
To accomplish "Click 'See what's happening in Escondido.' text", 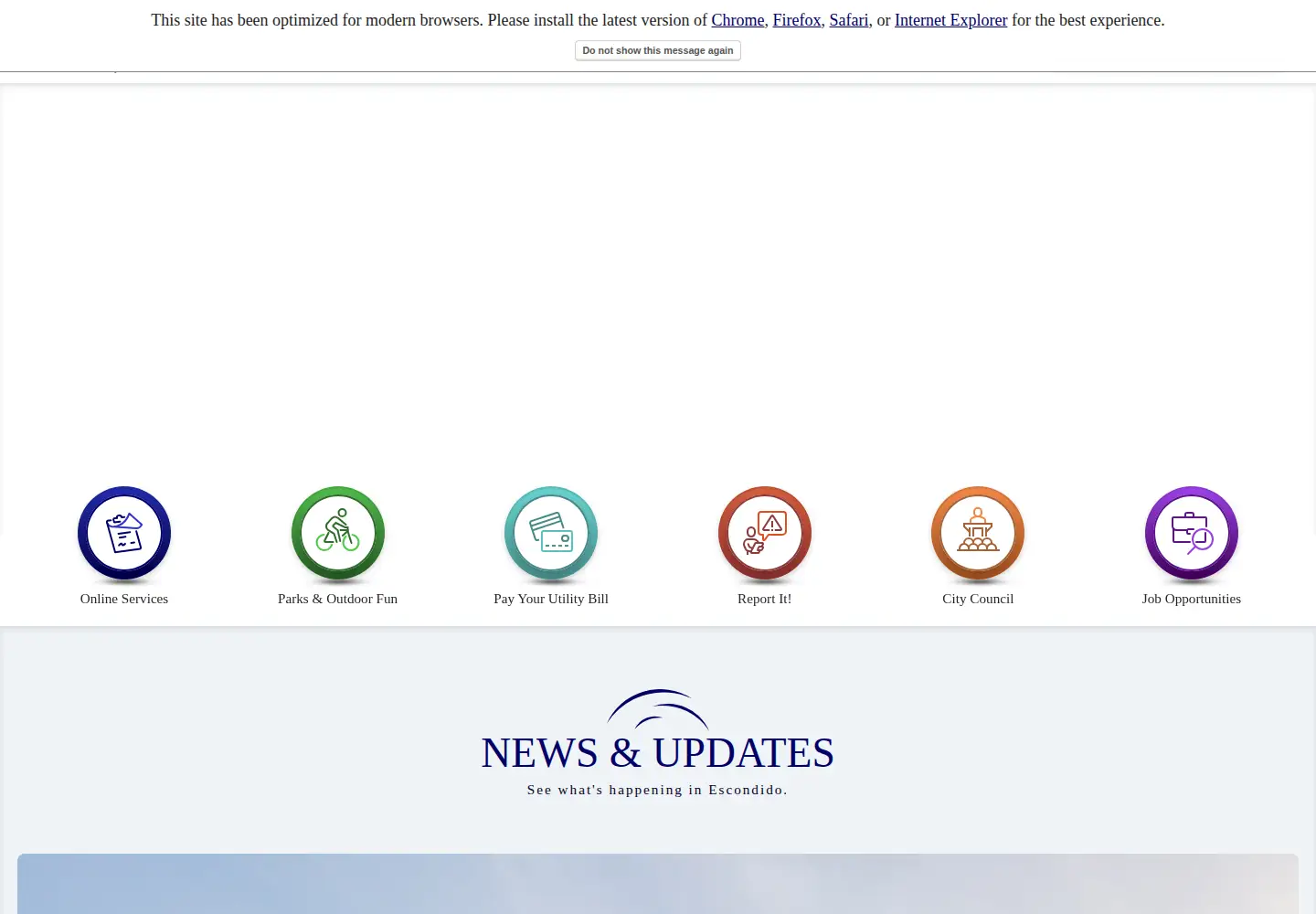I will [x=657, y=790].
